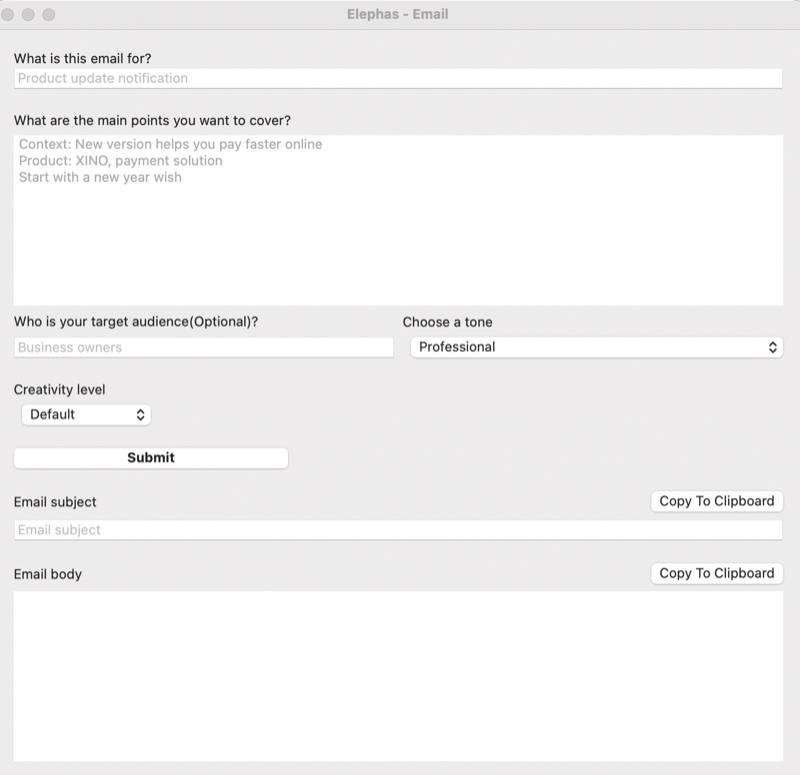Image resolution: width=800 pixels, height=775 pixels.
Task: Click the 'What is this email for?' input field
Action: (x=398, y=78)
